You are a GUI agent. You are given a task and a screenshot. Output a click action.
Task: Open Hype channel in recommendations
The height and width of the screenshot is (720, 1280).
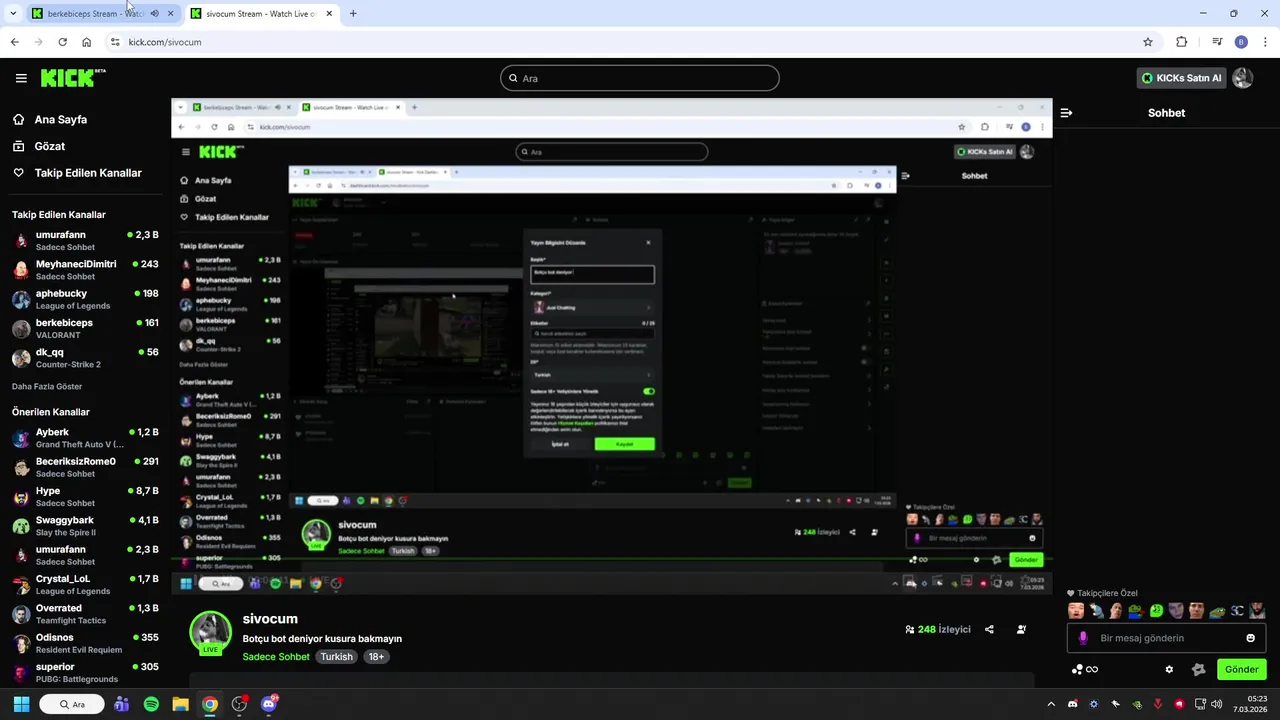[x=85, y=496]
